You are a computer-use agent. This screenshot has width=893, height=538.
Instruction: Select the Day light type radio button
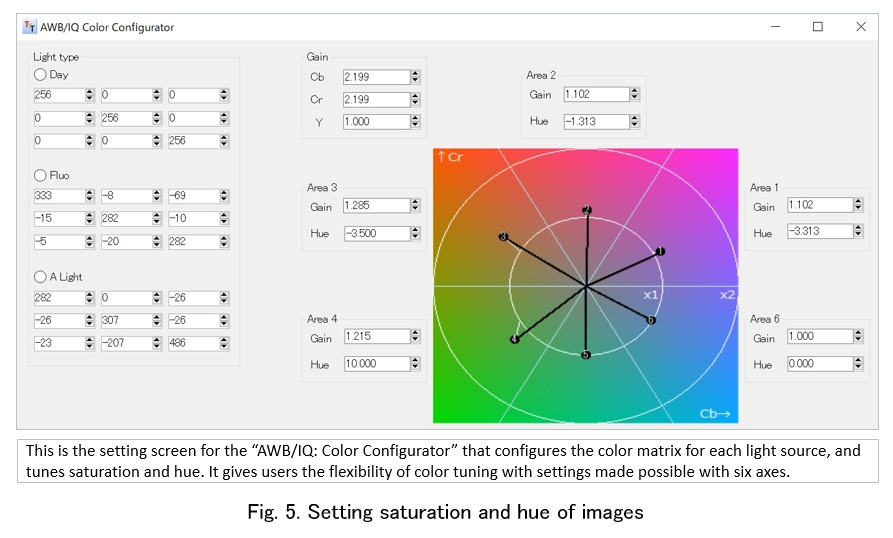40,74
